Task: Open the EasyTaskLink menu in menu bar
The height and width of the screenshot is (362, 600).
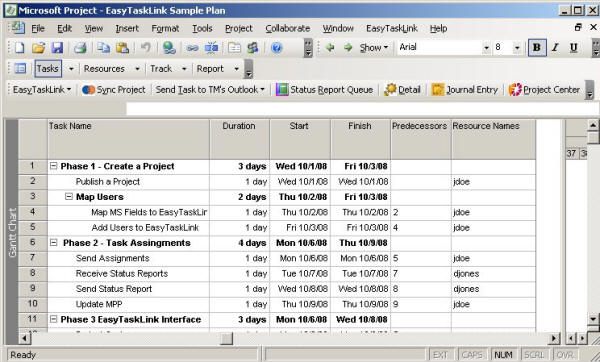Action: tap(392, 28)
